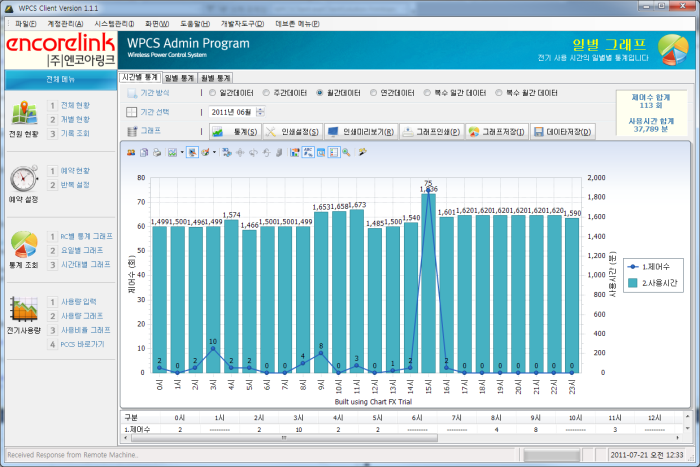This screenshot has width=700, height=467.
Task: Open the PCCS 바로가기 link
Action: pos(82,344)
